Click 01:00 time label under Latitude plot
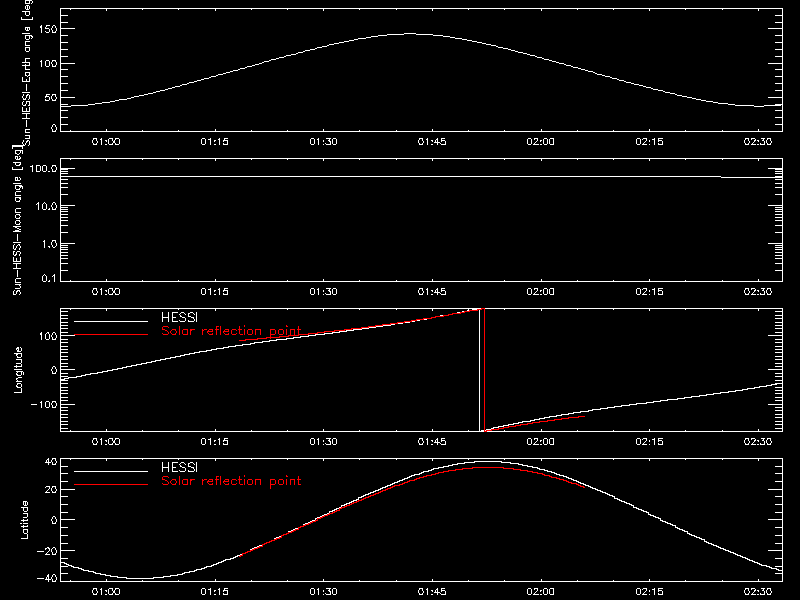Screen dimensions: 800x600 [106, 591]
